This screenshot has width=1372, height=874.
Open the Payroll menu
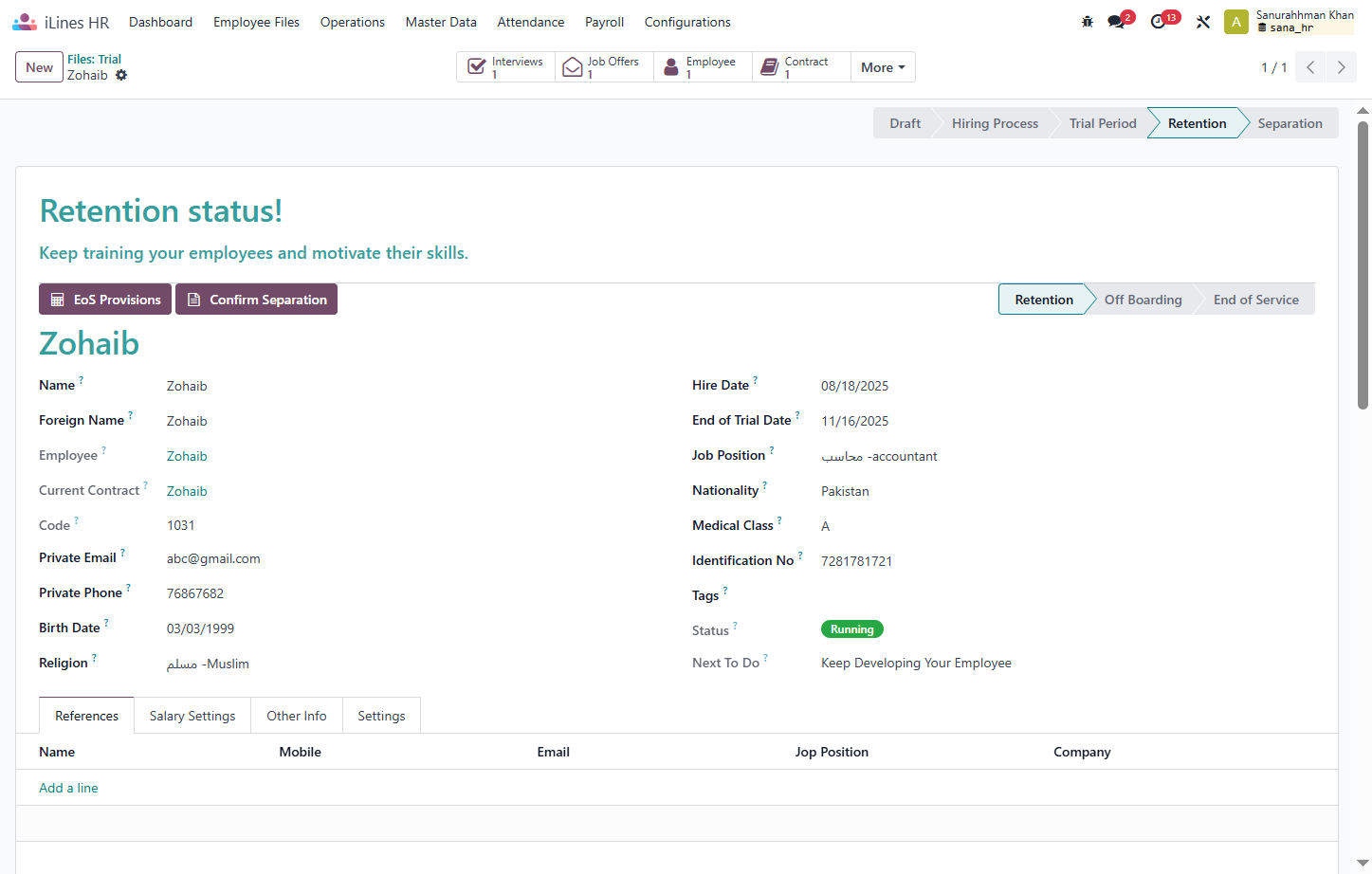(x=604, y=22)
